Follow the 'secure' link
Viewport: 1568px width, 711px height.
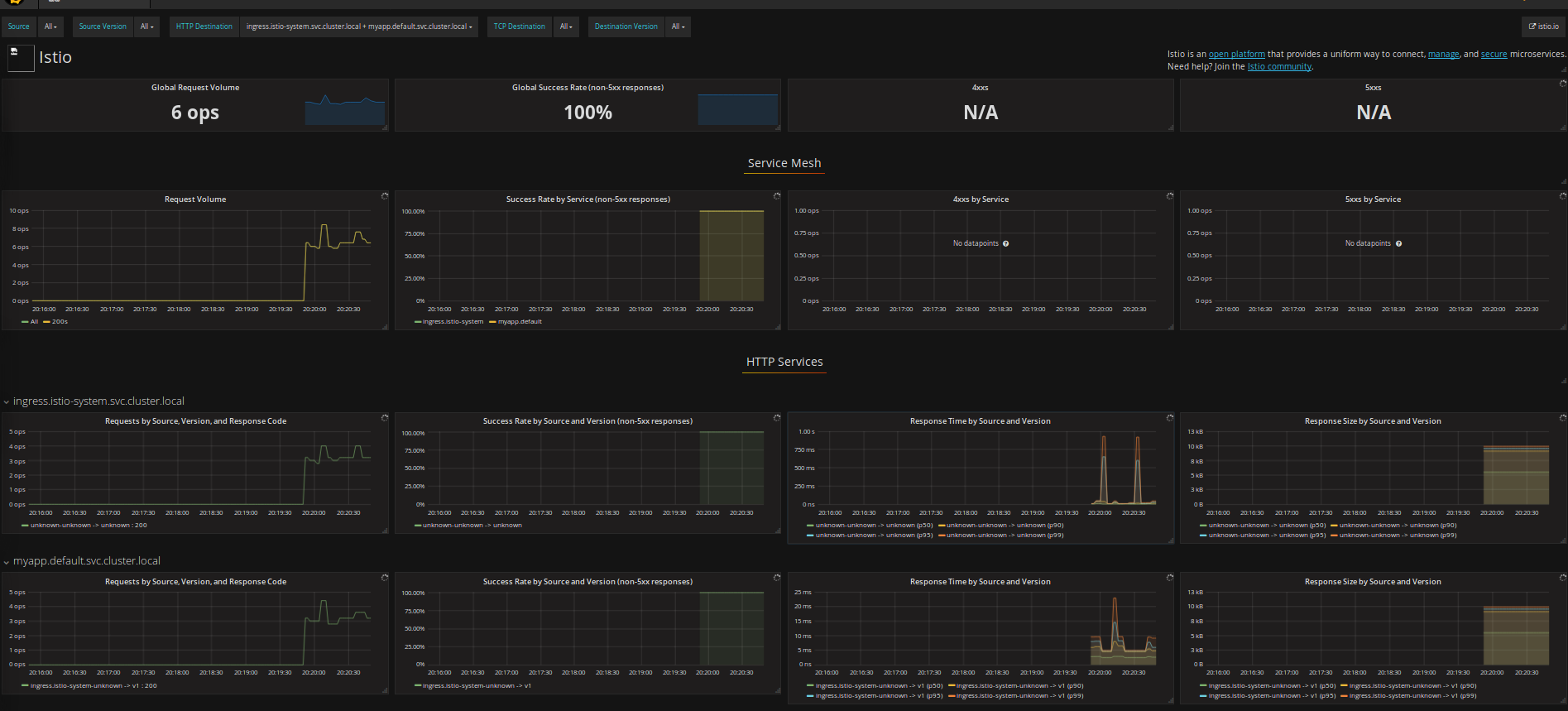point(1494,55)
